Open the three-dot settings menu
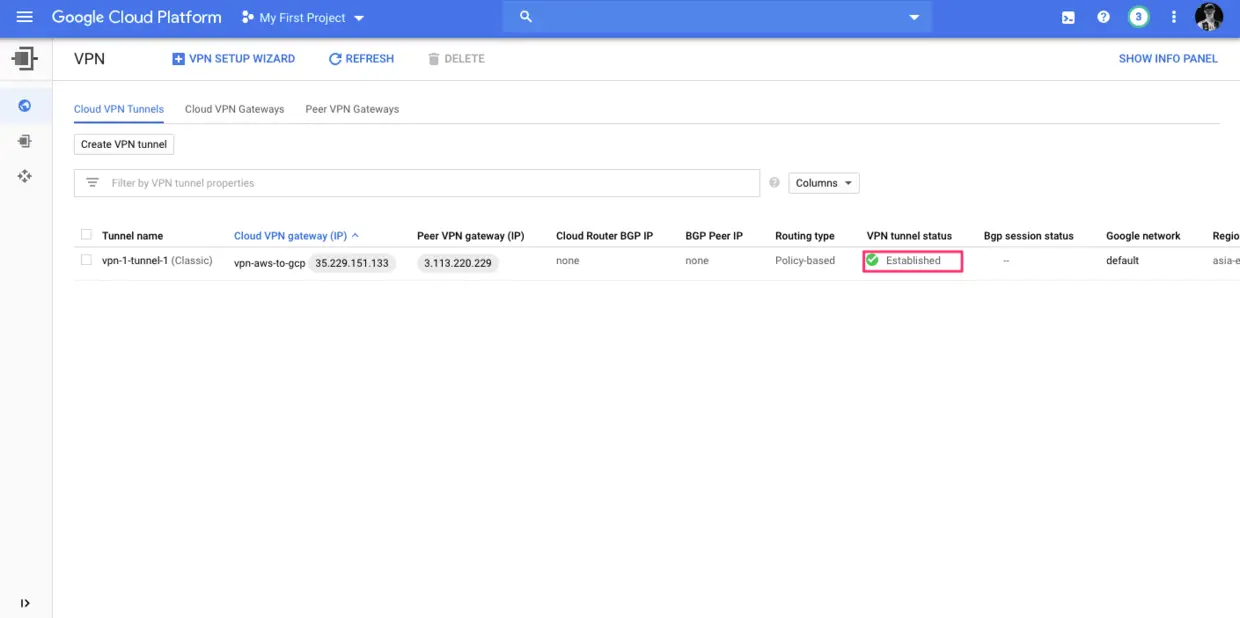Image resolution: width=1240 pixels, height=618 pixels. pyautogui.click(x=1174, y=17)
